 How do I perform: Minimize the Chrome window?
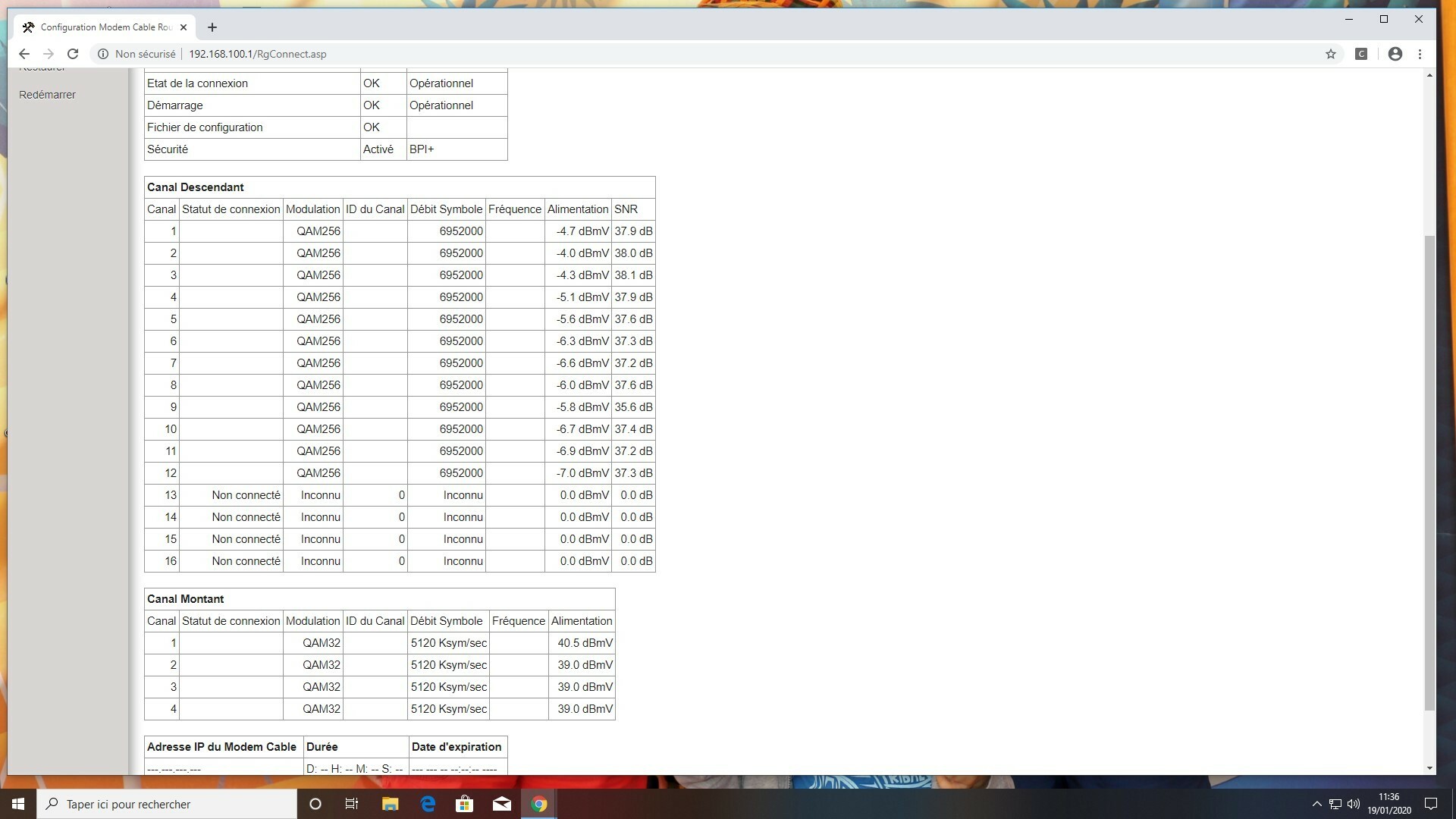pyautogui.click(x=1349, y=20)
